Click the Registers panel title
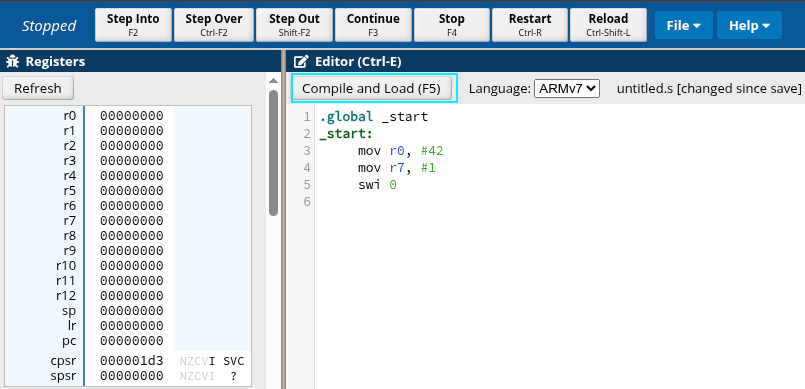The height and width of the screenshot is (389, 805). 55,62
